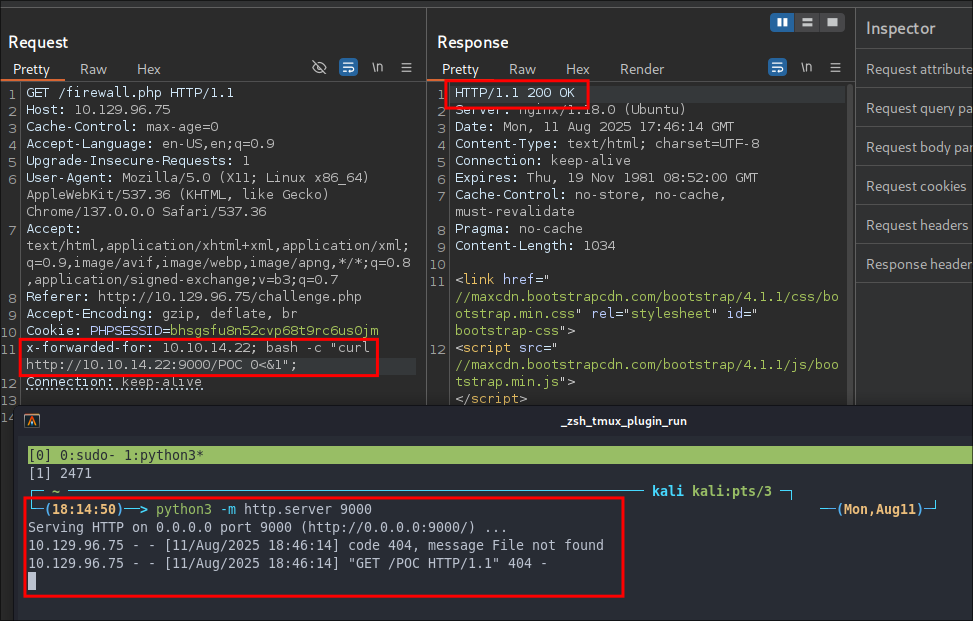Click the request 'Connection: keep-alive' line
973x621 pixels.
click(x=114, y=382)
